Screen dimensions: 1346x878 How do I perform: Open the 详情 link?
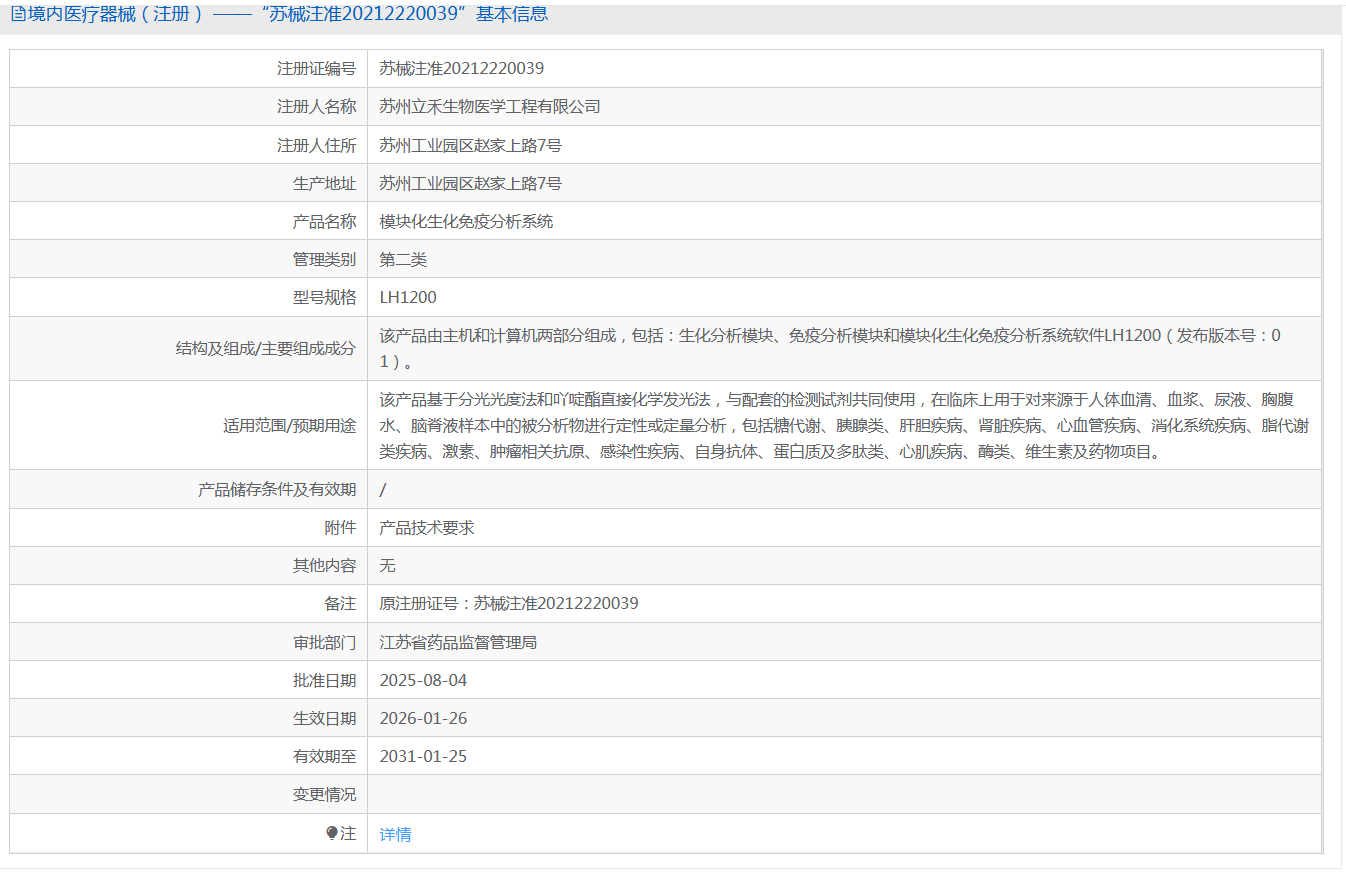[x=395, y=834]
